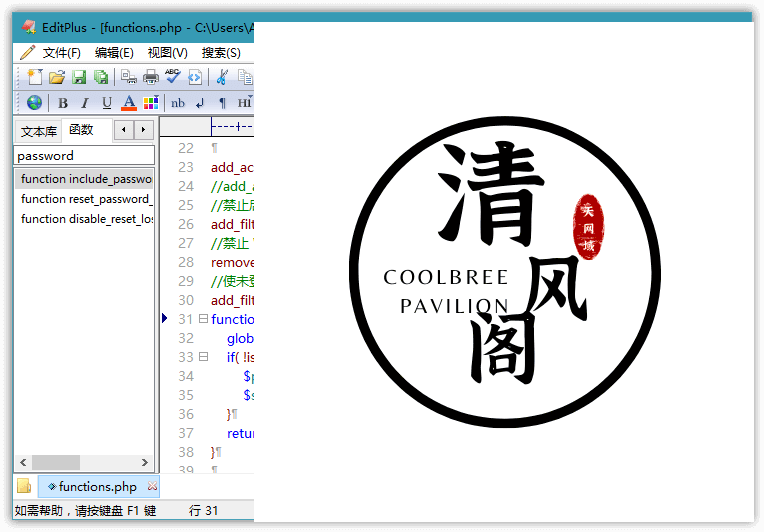This screenshot has width=764, height=532.
Task: Click the password function search field
Action: pyautogui.click(x=84, y=155)
